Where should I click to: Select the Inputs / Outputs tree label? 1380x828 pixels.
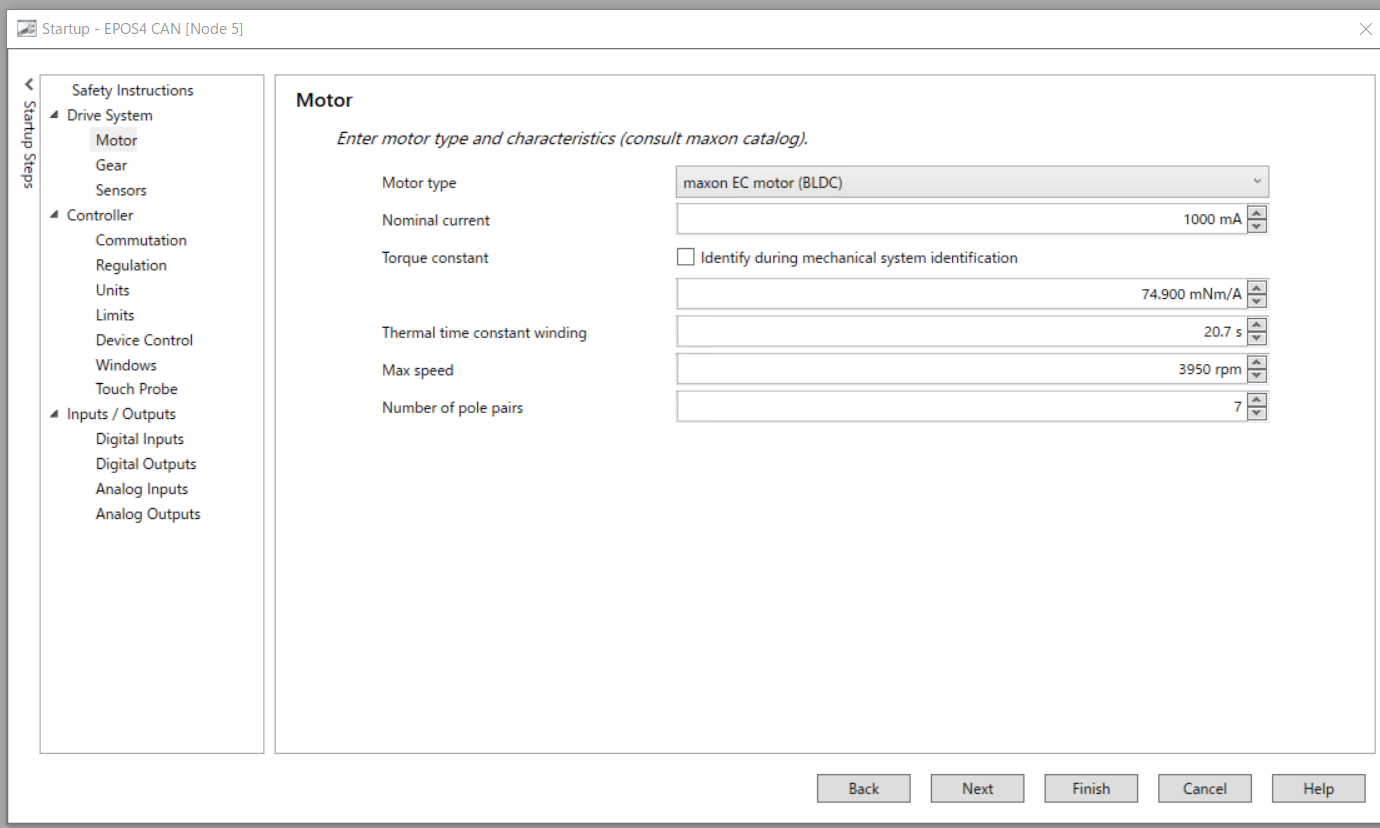(x=121, y=414)
